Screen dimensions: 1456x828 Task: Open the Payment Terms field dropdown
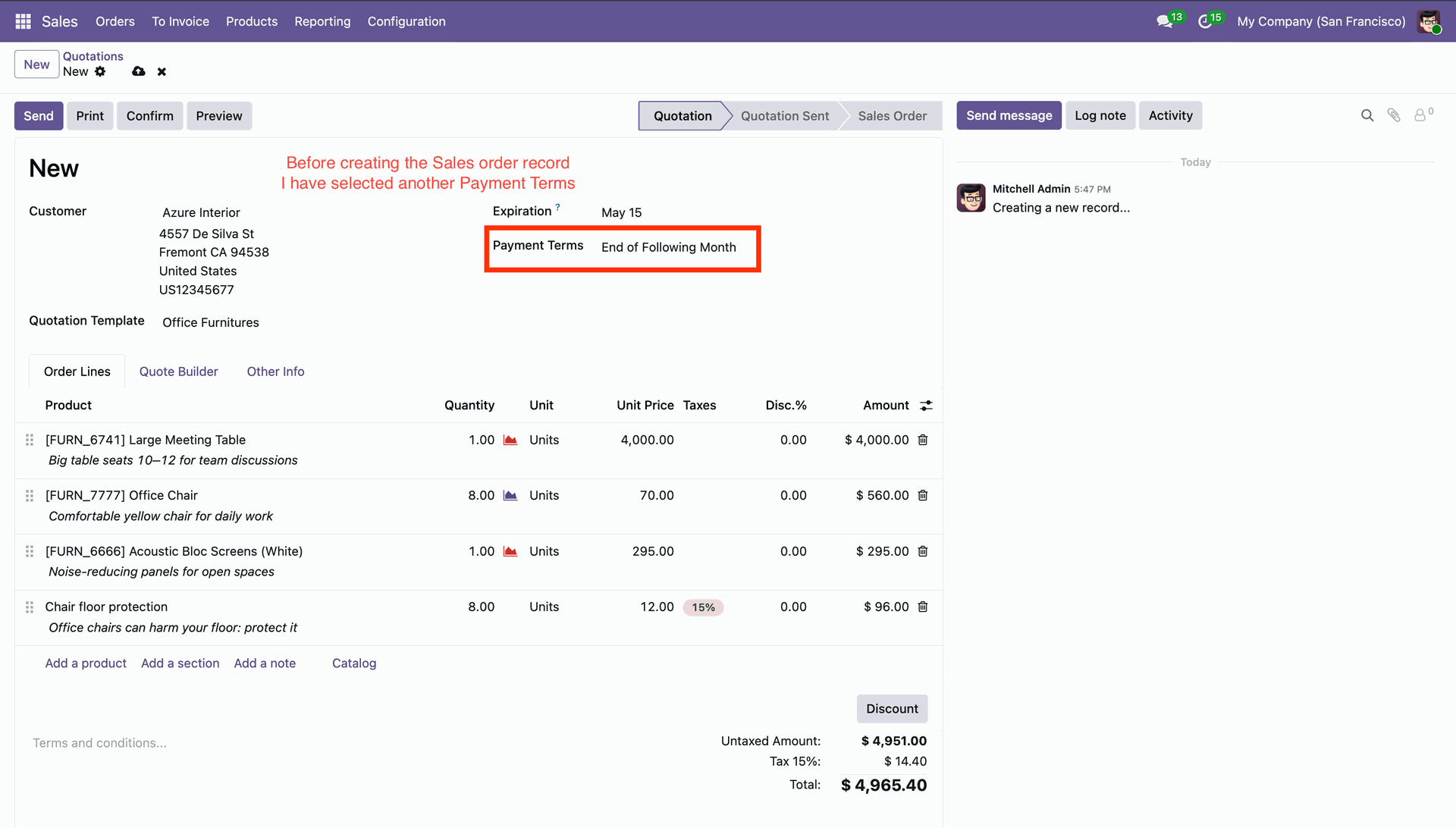point(669,247)
